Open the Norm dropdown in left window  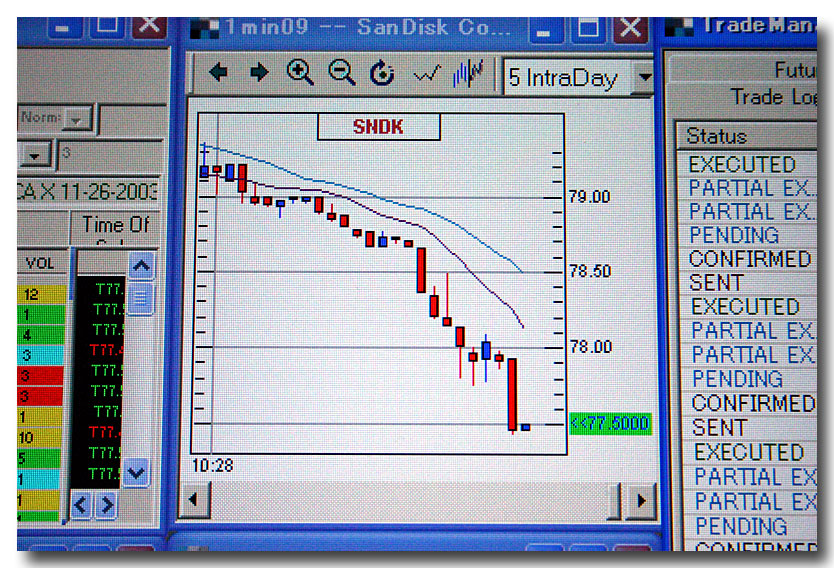click(77, 119)
